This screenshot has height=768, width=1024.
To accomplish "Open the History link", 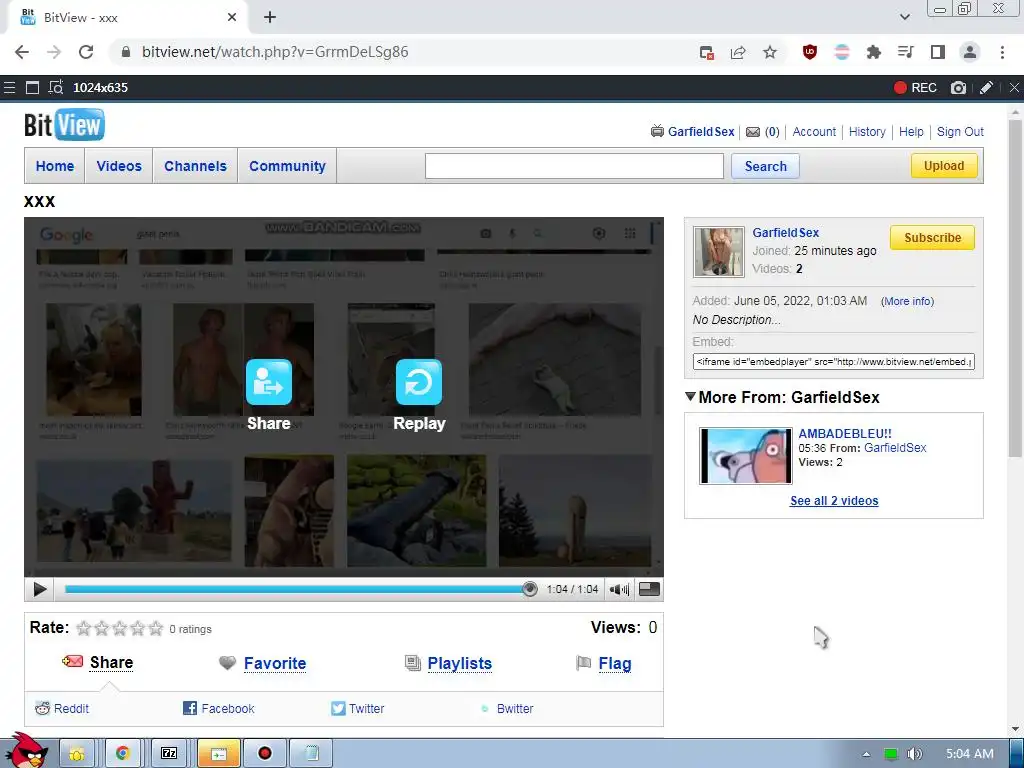I will click(867, 132).
